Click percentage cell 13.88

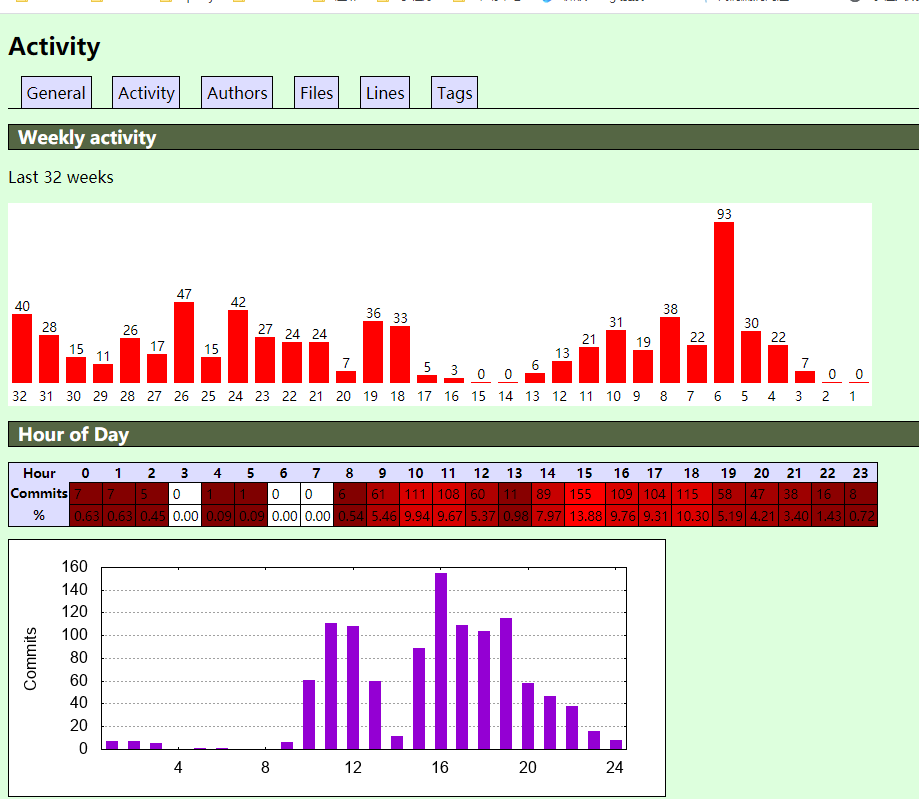tap(584, 516)
